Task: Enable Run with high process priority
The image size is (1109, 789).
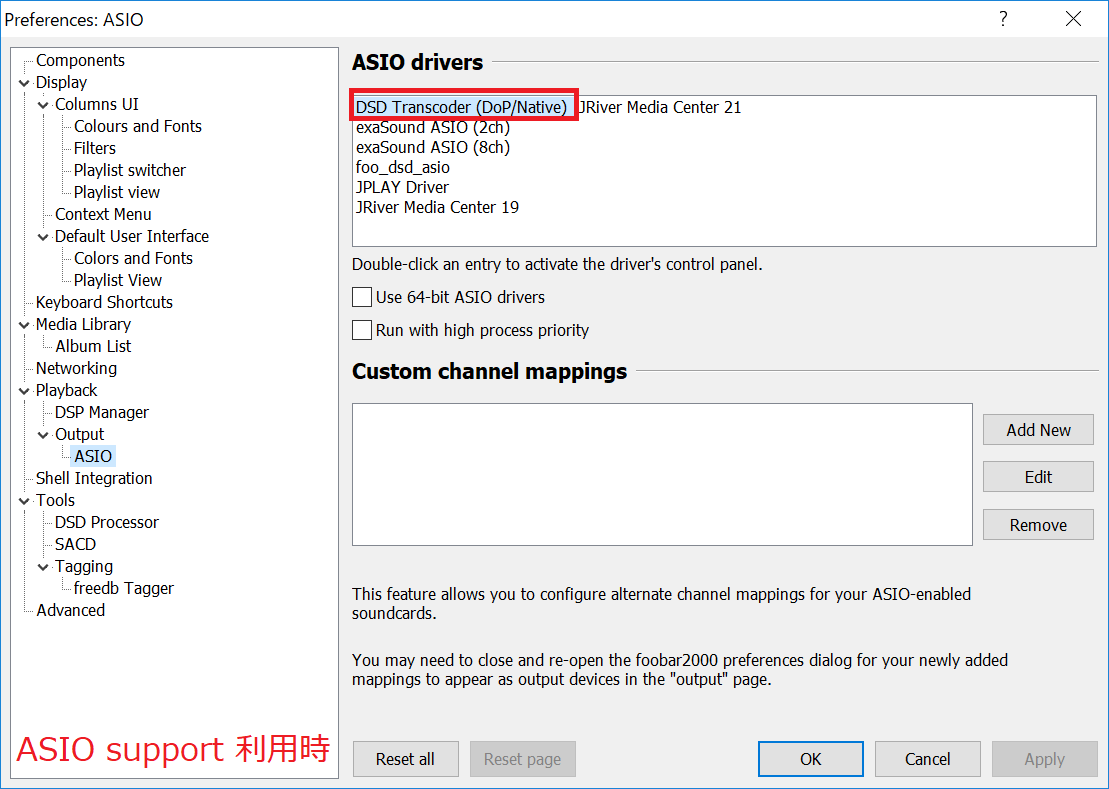Action: (362, 330)
